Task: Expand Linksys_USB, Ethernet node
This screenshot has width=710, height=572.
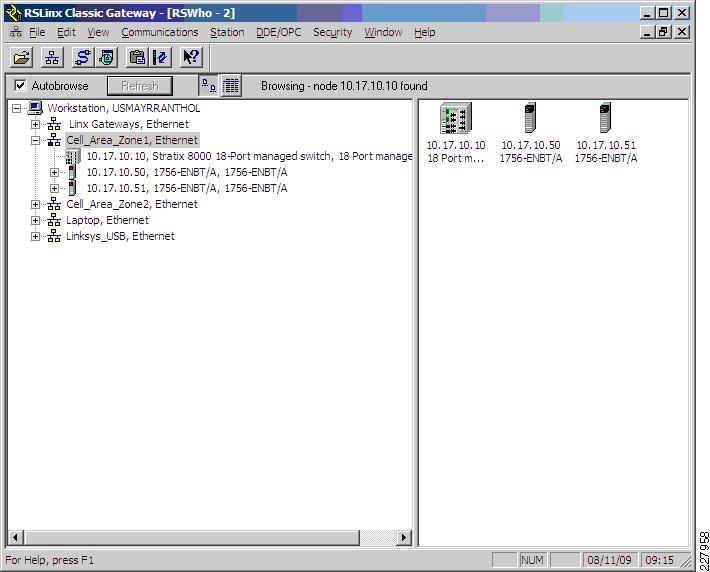Action: pyautogui.click(x=35, y=236)
